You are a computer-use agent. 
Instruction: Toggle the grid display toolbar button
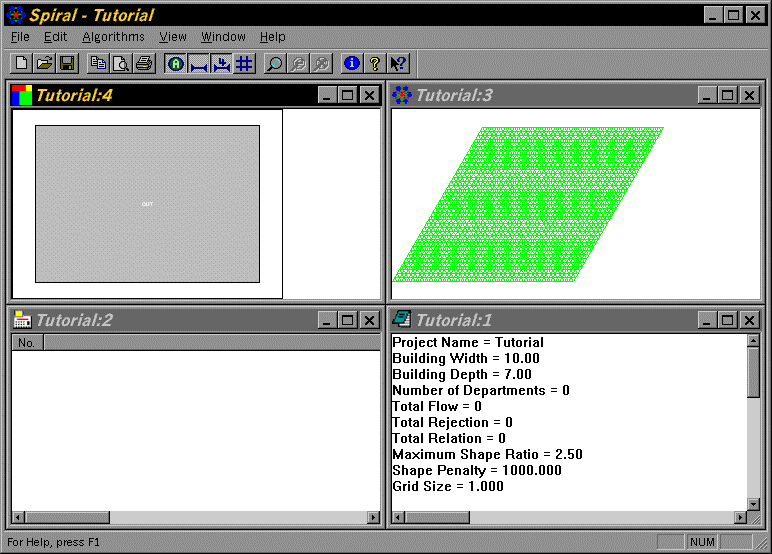point(244,64)
